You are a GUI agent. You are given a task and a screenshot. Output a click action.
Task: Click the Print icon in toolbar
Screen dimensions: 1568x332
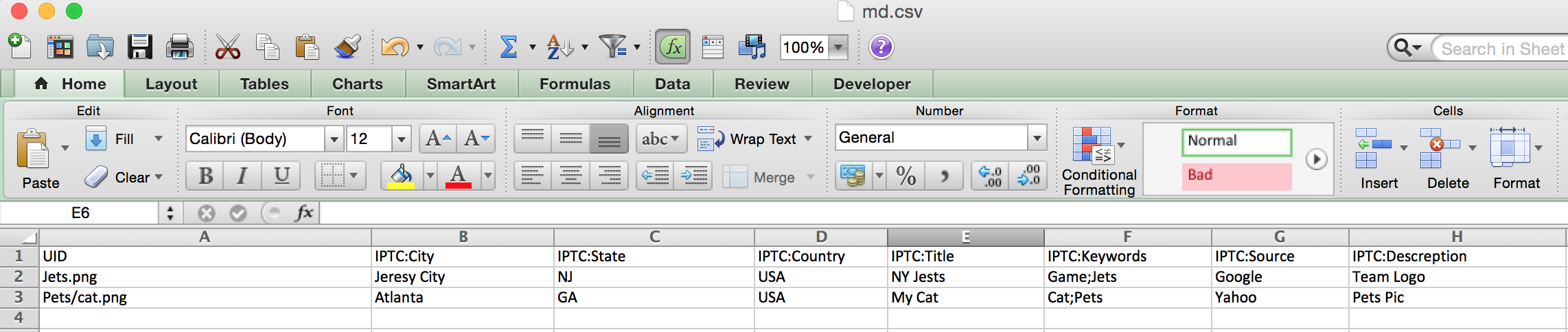pos(180,47)
